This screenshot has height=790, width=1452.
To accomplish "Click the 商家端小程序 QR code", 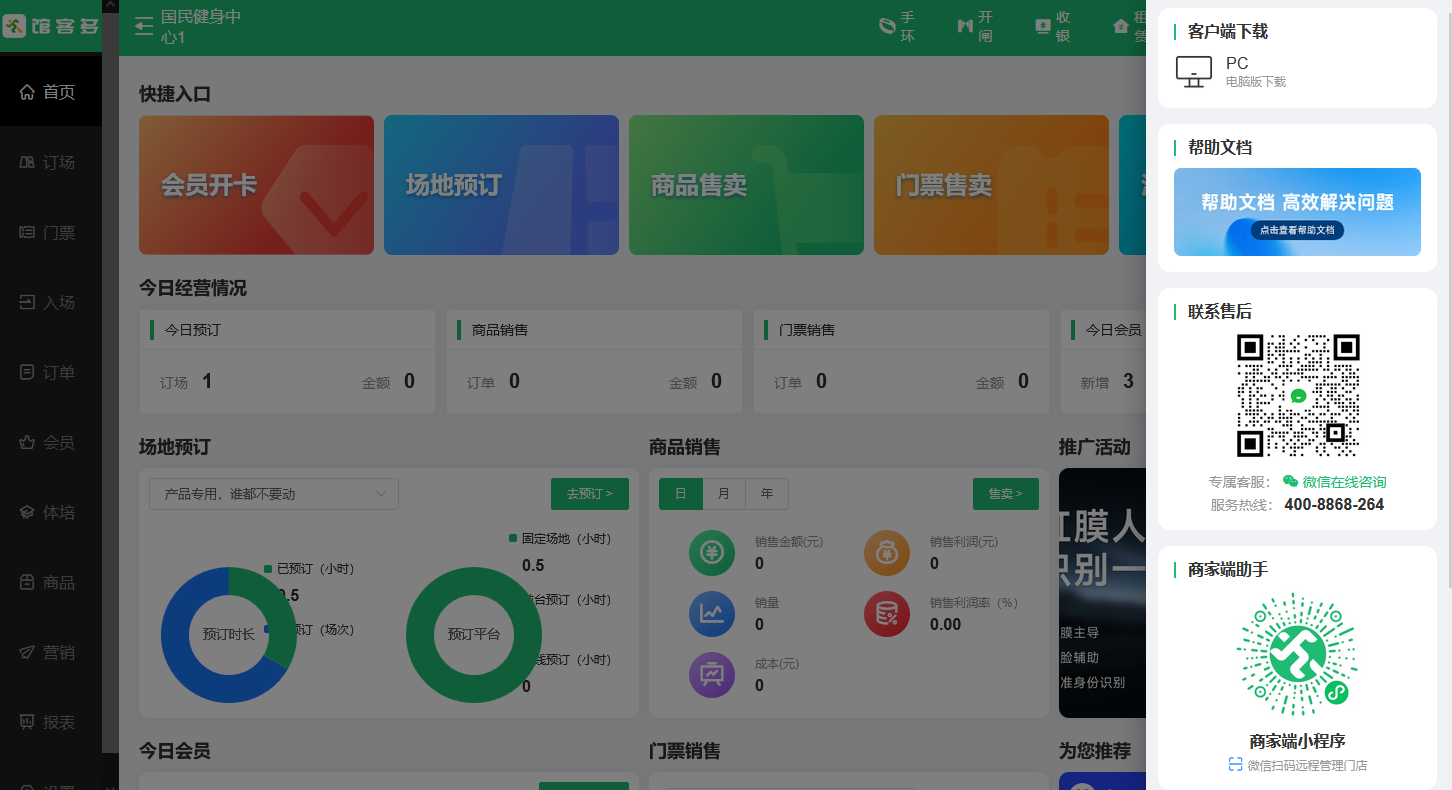I will (1297, 655).
